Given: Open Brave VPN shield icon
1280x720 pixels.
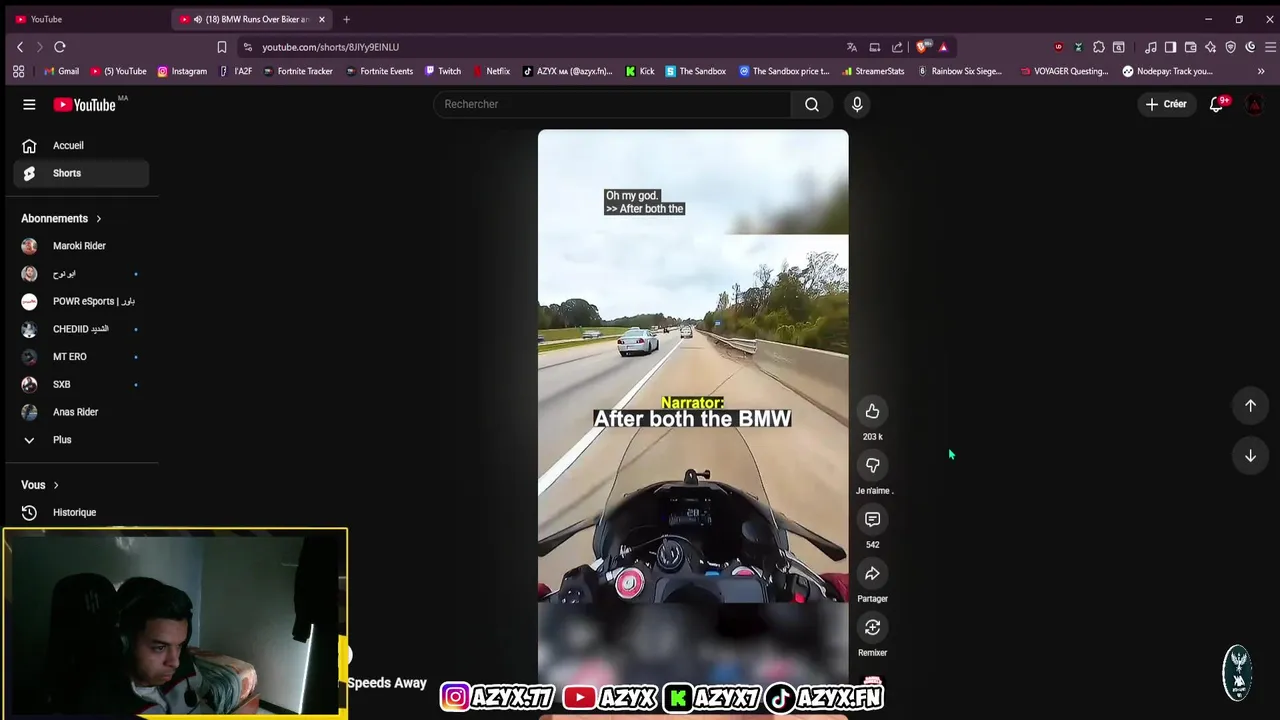Looking at the screenshot, I should (1231, 47).
